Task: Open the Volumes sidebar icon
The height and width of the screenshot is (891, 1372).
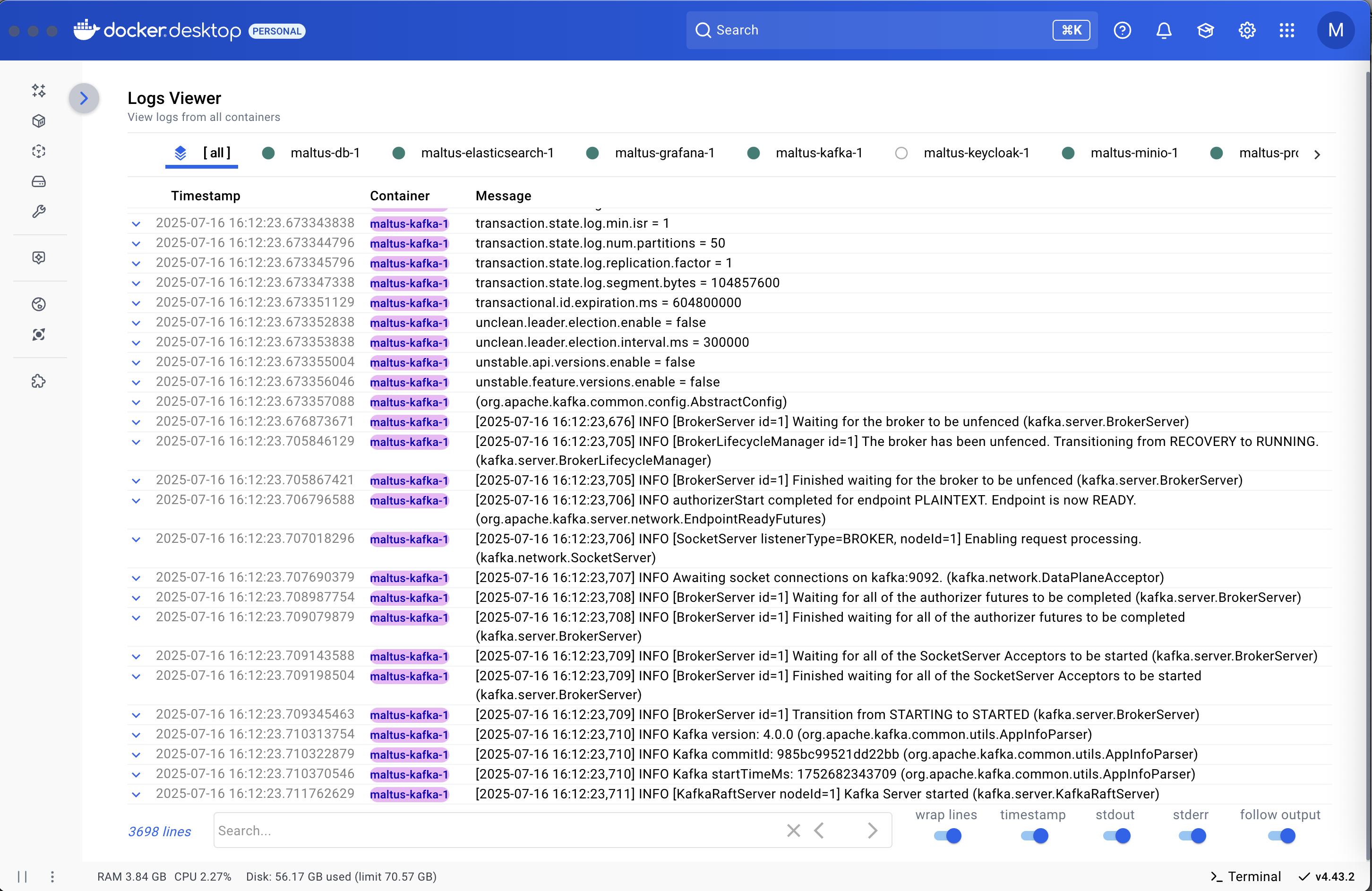Action: pyautogui.click(x=39, y=181)
